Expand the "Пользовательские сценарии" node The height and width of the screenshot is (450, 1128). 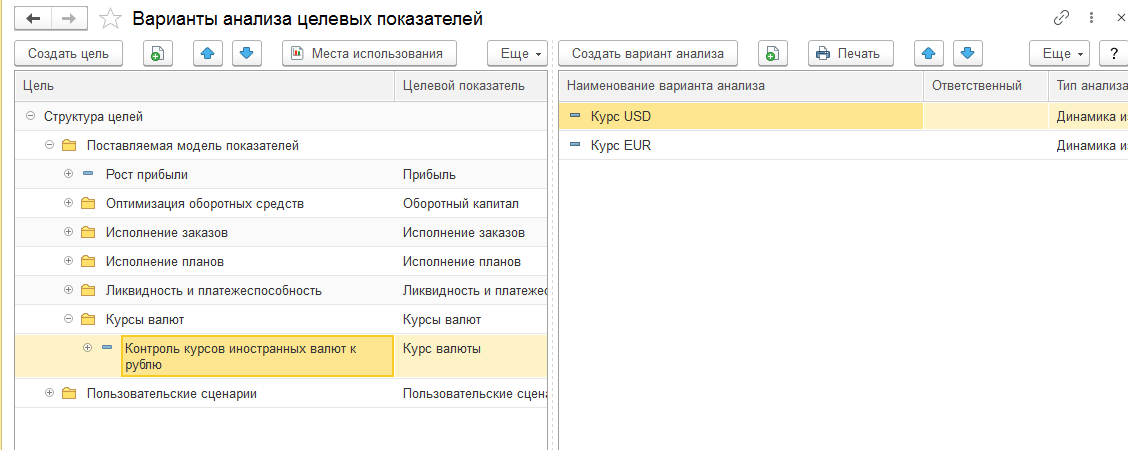pyautogui.click(x=50, y=393)
